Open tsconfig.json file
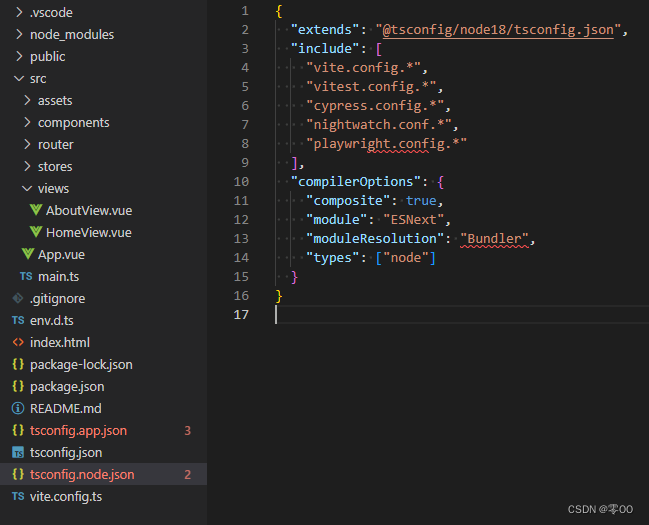Viewport: 649px width, 525px height. (66, 453)
